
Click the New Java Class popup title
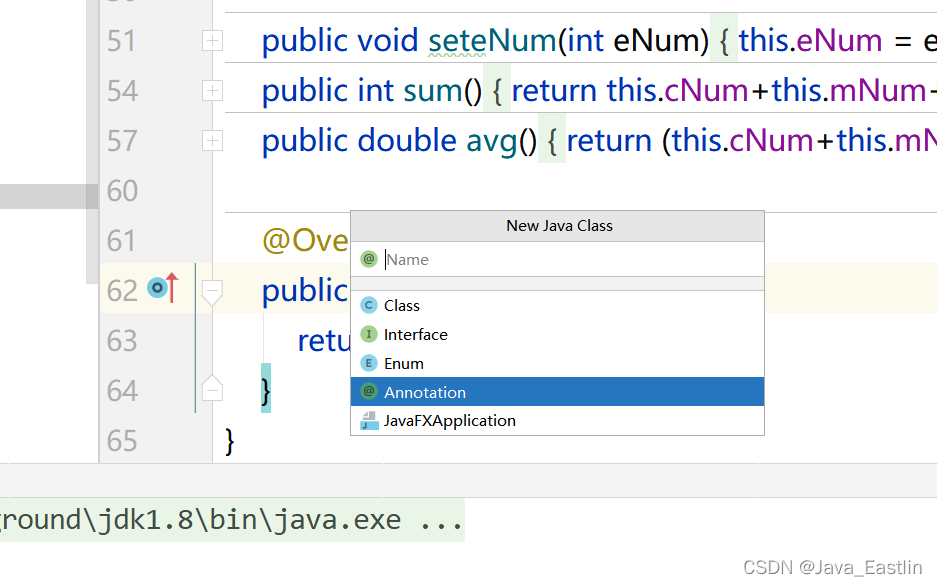(x=559, y=226)
